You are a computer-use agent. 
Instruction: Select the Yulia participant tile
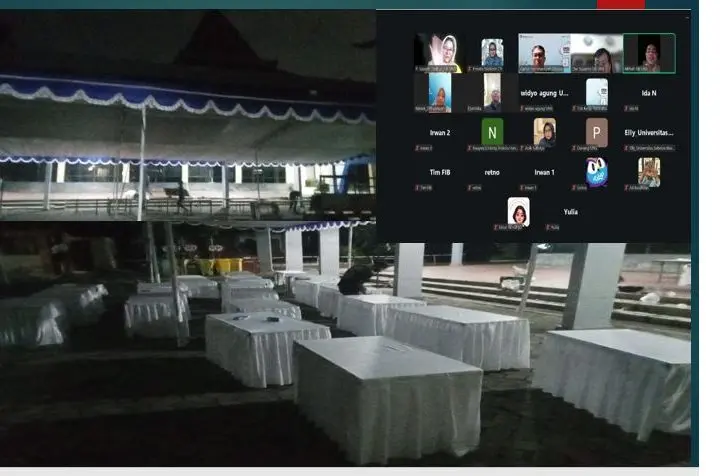point(570,212)
